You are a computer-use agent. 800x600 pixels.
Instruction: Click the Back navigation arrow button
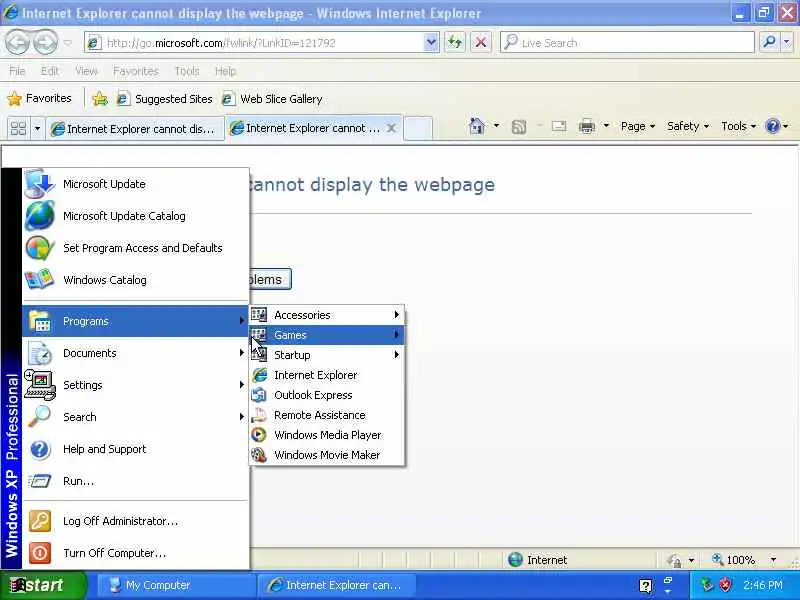[17, 43]
